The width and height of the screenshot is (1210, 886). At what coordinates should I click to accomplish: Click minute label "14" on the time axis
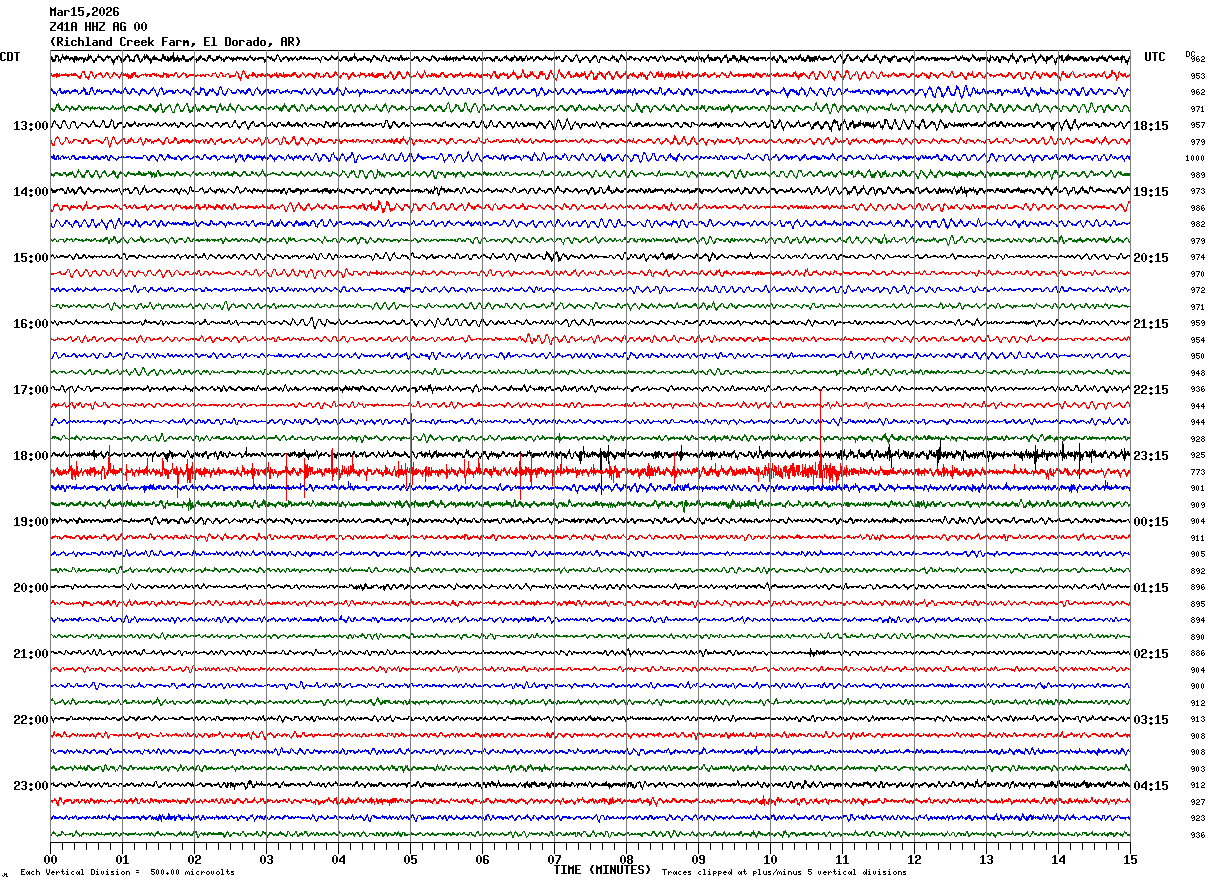(1058, 860)
